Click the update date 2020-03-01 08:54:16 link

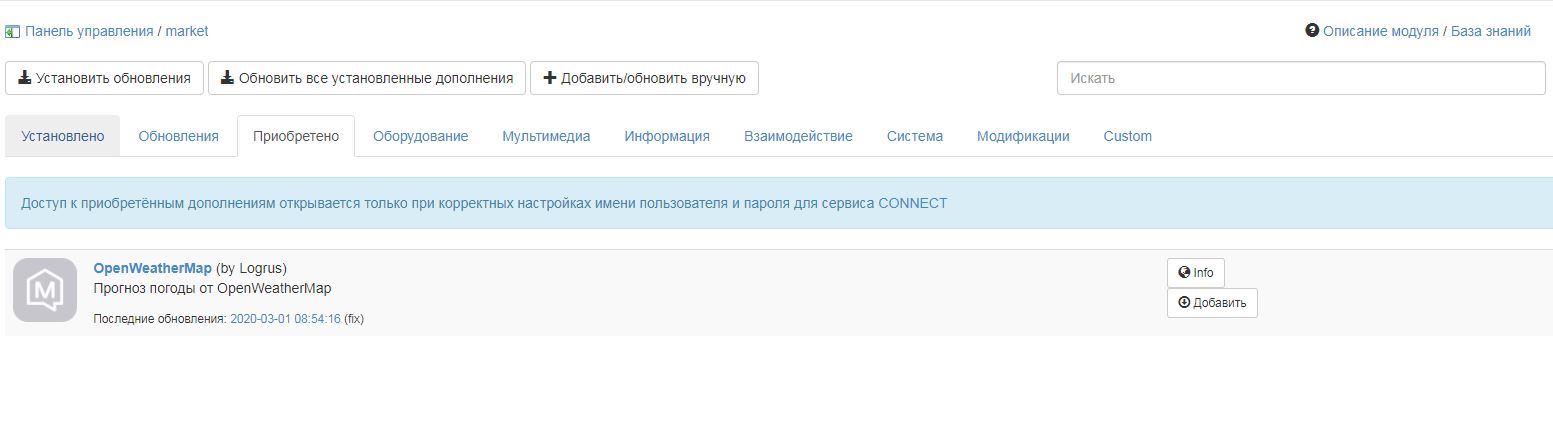285,319
